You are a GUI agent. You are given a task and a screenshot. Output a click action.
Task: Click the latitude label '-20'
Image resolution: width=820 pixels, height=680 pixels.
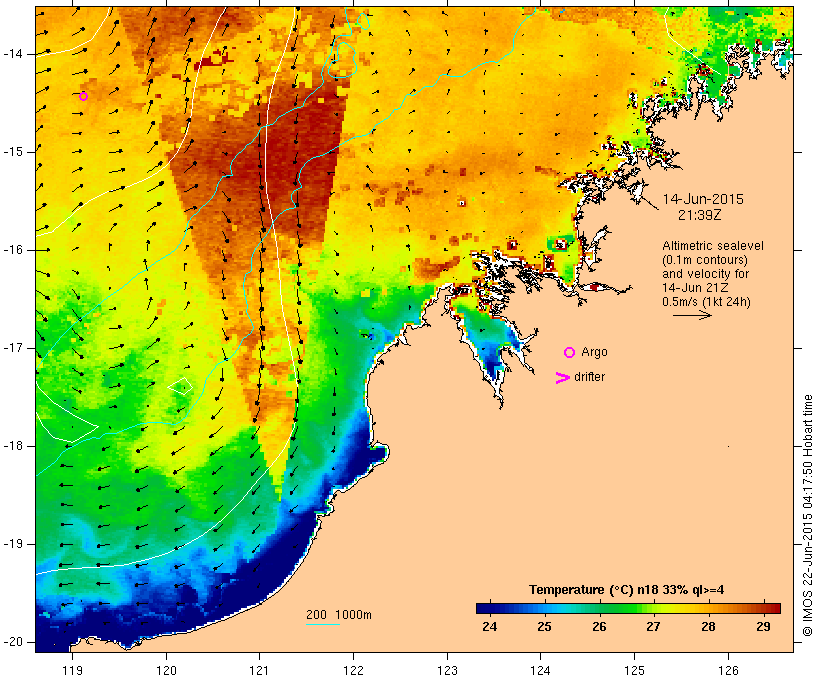pos(13,642)
